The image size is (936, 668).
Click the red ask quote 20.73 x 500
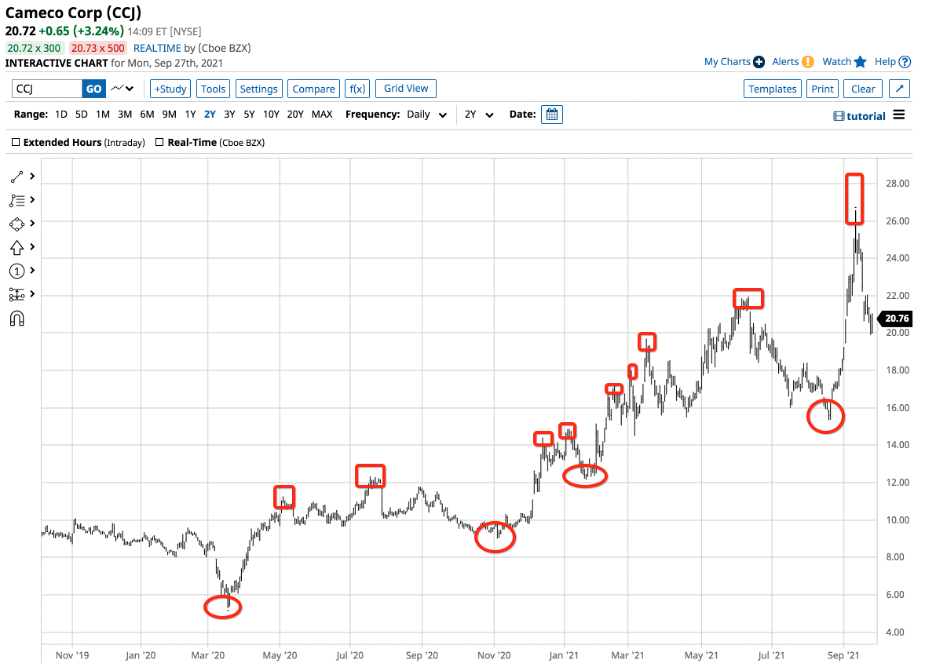click(x=98, y=48)
